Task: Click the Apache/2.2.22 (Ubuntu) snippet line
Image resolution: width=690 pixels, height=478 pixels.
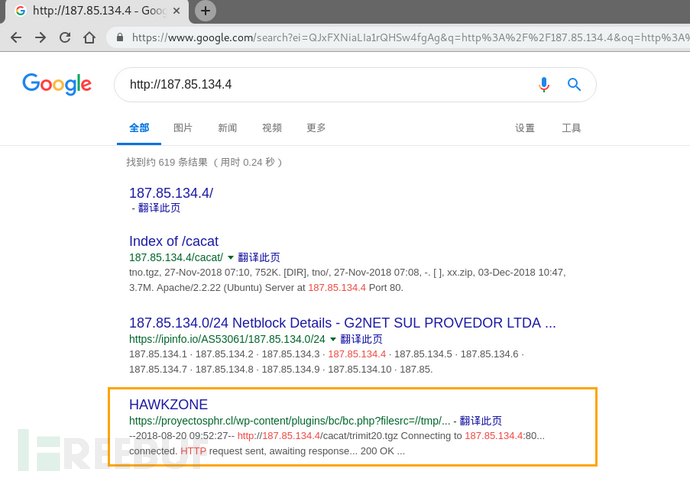Action: [266, 288]
